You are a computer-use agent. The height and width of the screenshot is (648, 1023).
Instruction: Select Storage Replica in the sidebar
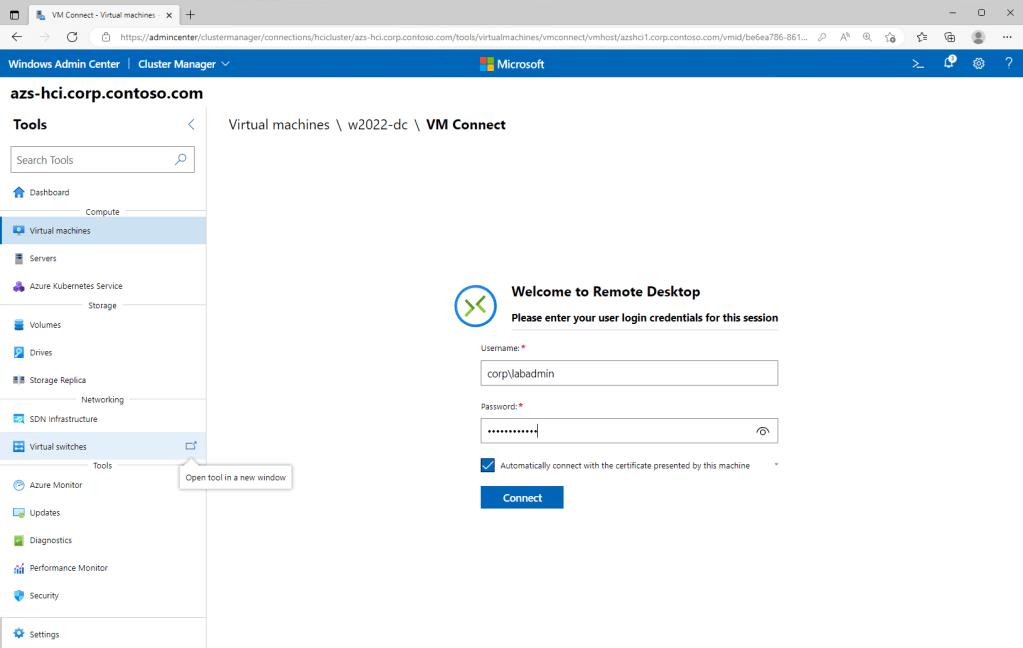(x=57, y=380)
